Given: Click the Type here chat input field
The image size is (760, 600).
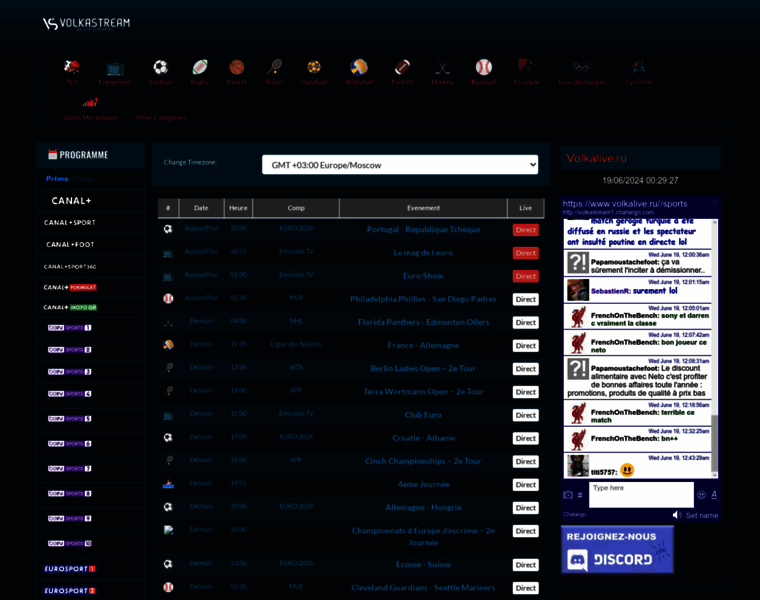Looking at the screenshot, I should click(641, 494).
